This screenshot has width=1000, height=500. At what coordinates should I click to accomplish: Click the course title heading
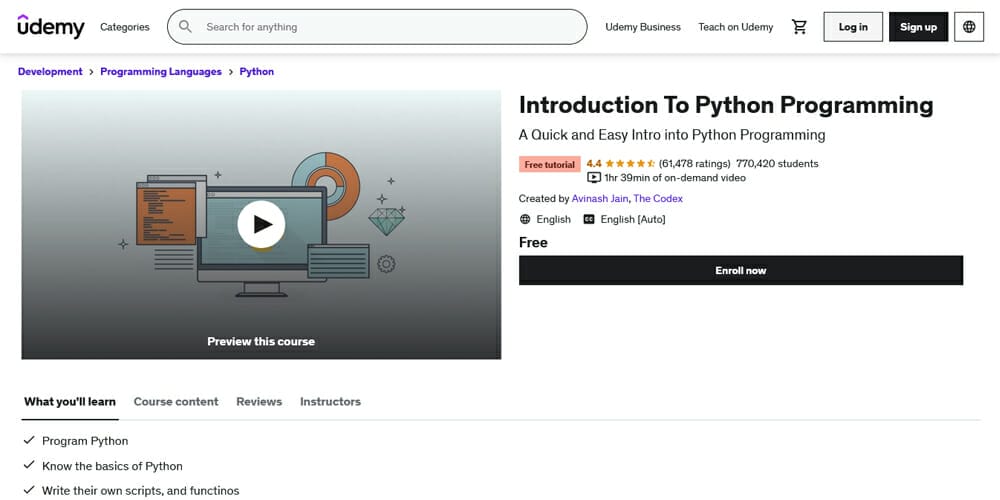pyautogui.click(x=726, y=106)
